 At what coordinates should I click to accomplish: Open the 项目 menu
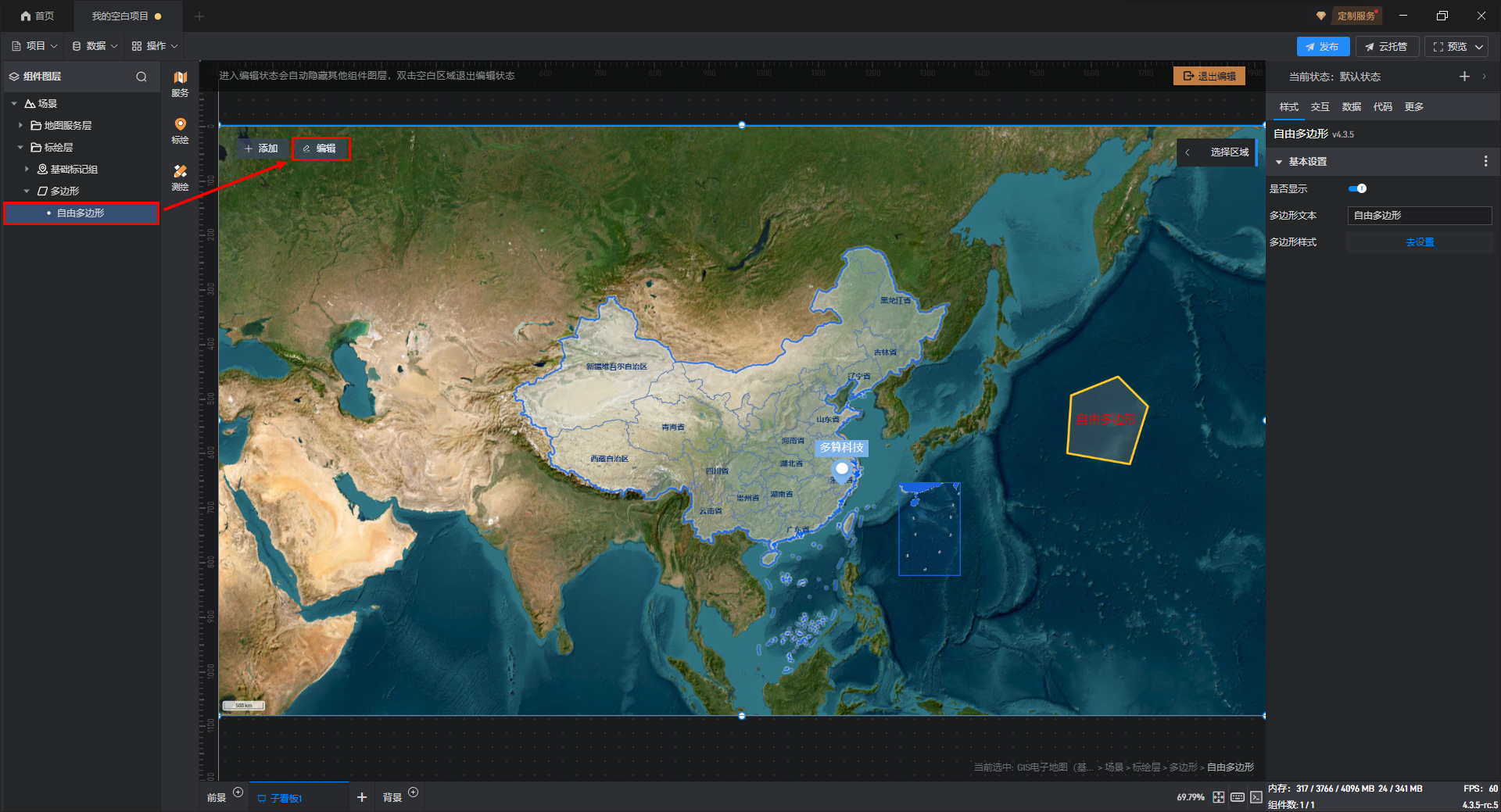coord(34,46)
